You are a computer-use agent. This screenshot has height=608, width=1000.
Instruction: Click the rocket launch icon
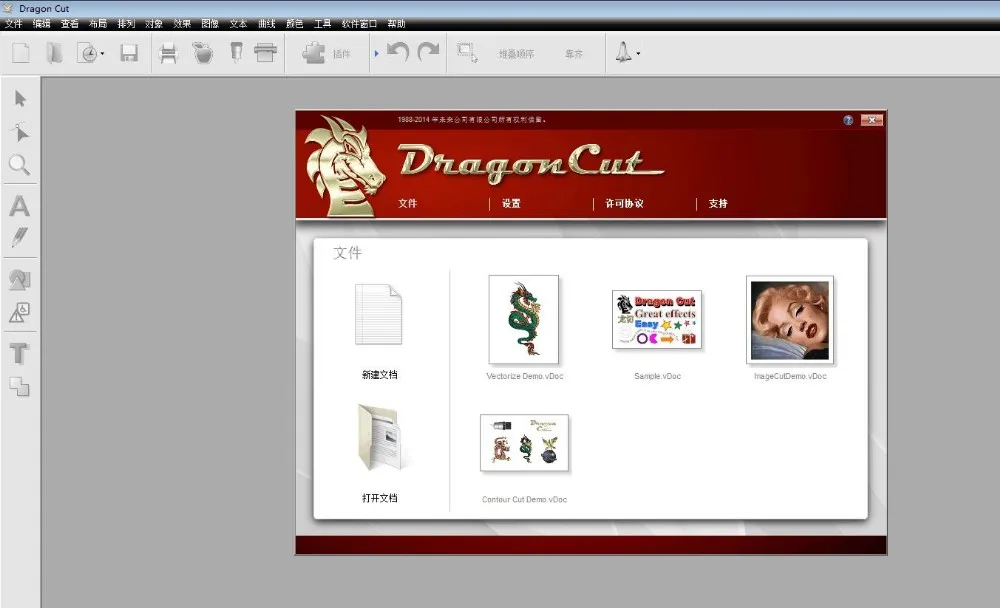tap(624, 52)
